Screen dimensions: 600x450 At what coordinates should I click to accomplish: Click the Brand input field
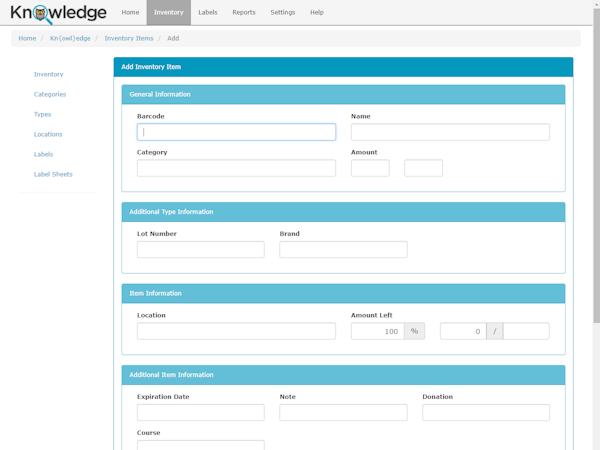point(344,249)
